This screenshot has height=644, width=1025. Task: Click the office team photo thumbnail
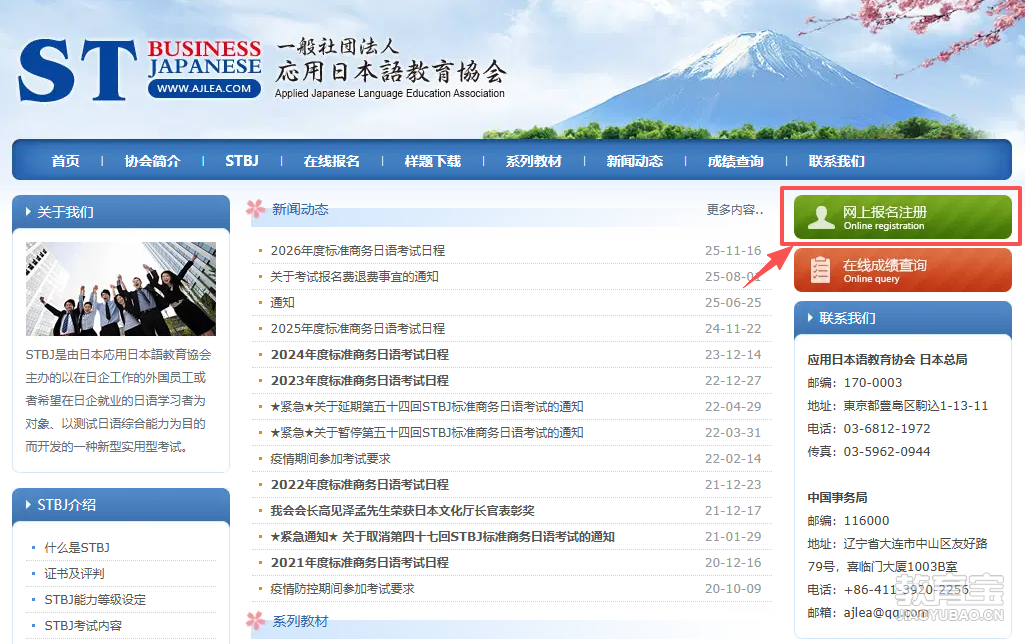120,289
